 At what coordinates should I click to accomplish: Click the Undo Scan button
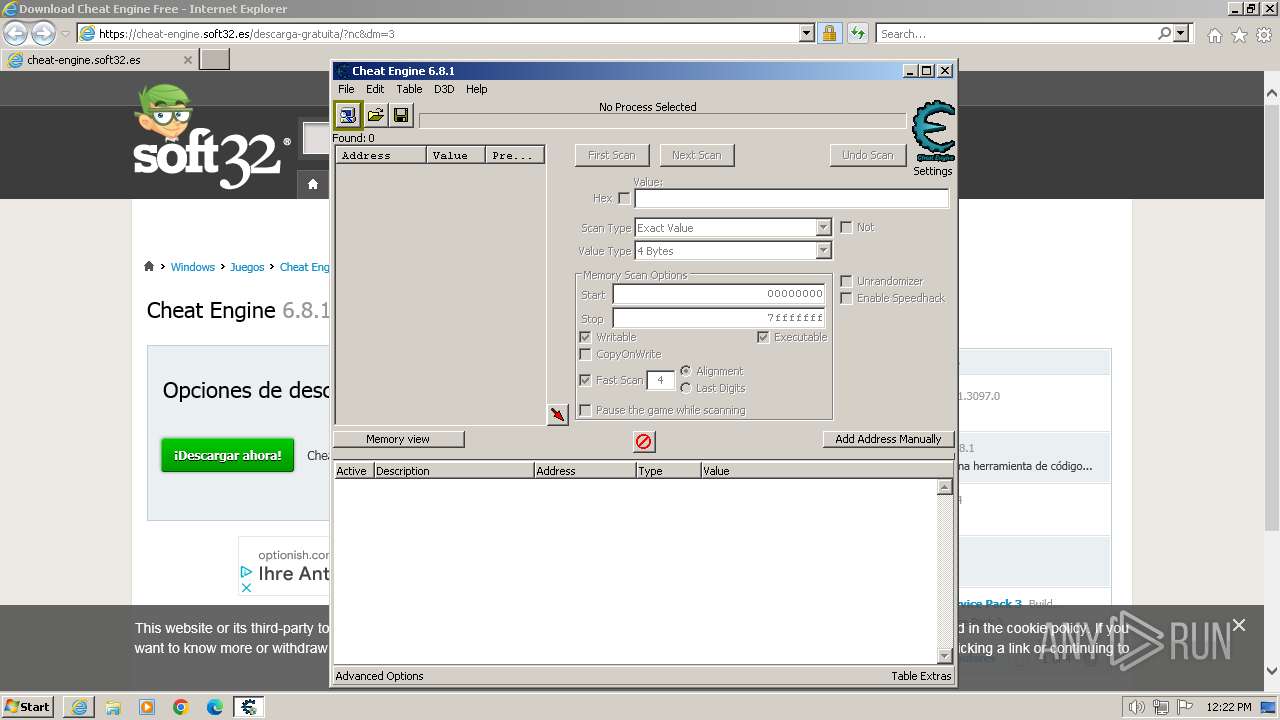(868, 155)
